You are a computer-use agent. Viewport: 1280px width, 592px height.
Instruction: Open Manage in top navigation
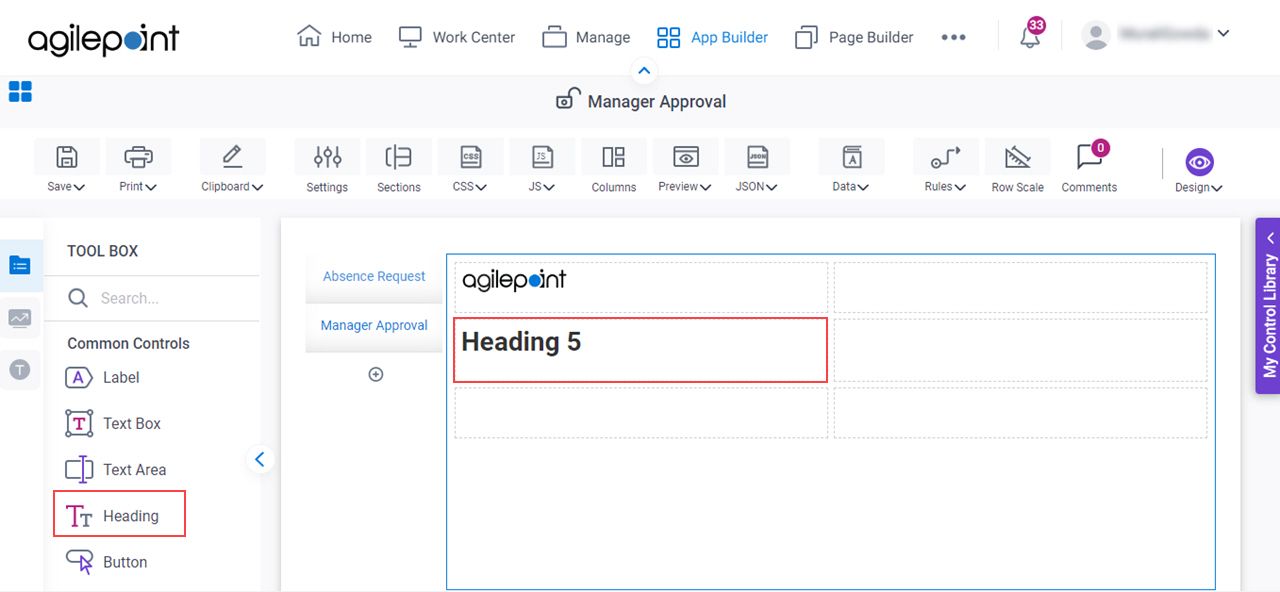(x=586, y=37)
